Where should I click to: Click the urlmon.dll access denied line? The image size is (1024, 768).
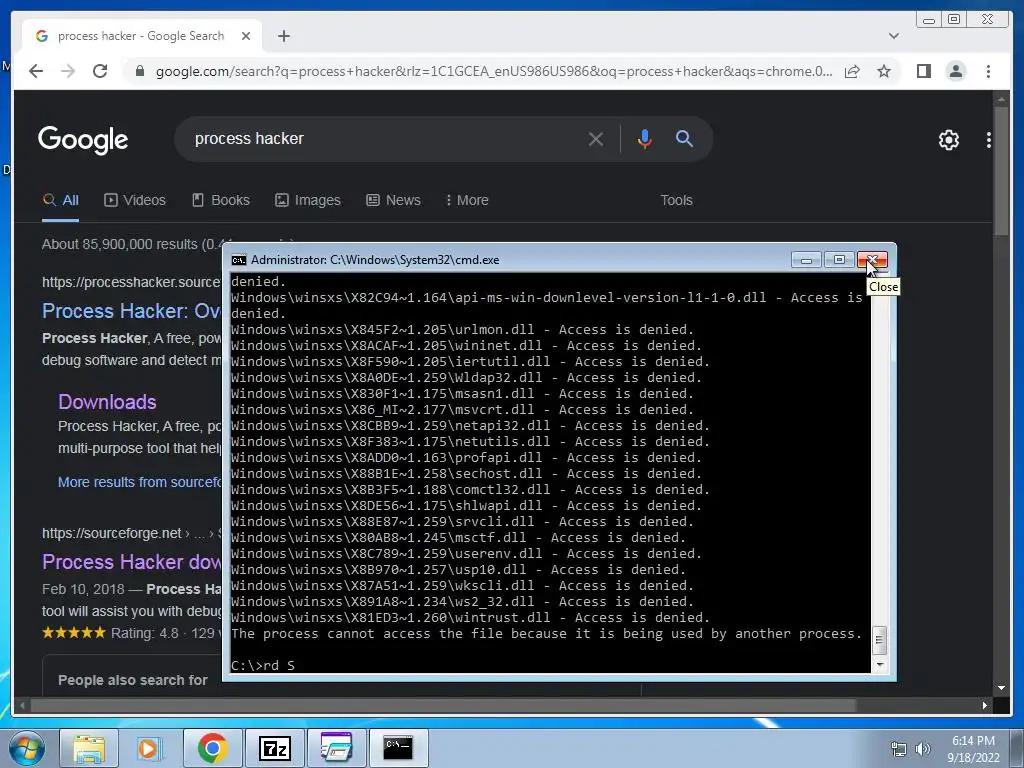click(462, 329)
